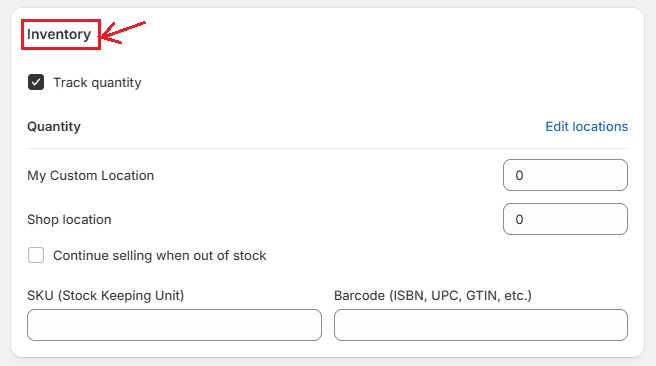This screenshot has width=656, height=366.
Task: Click the Inventory section heading
Action: [59, 34]
